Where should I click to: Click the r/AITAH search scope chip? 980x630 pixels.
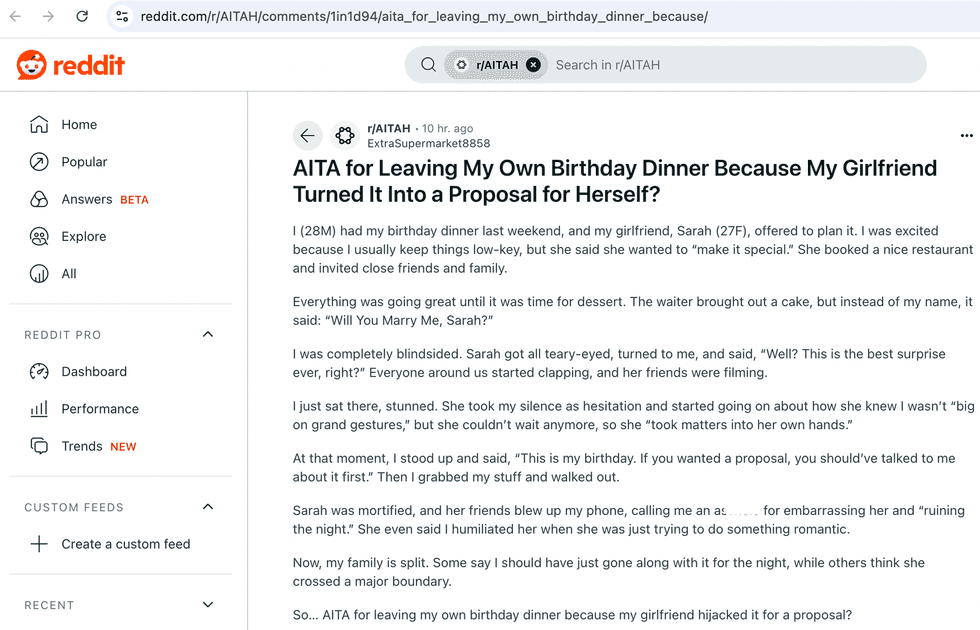coord(496,64)
